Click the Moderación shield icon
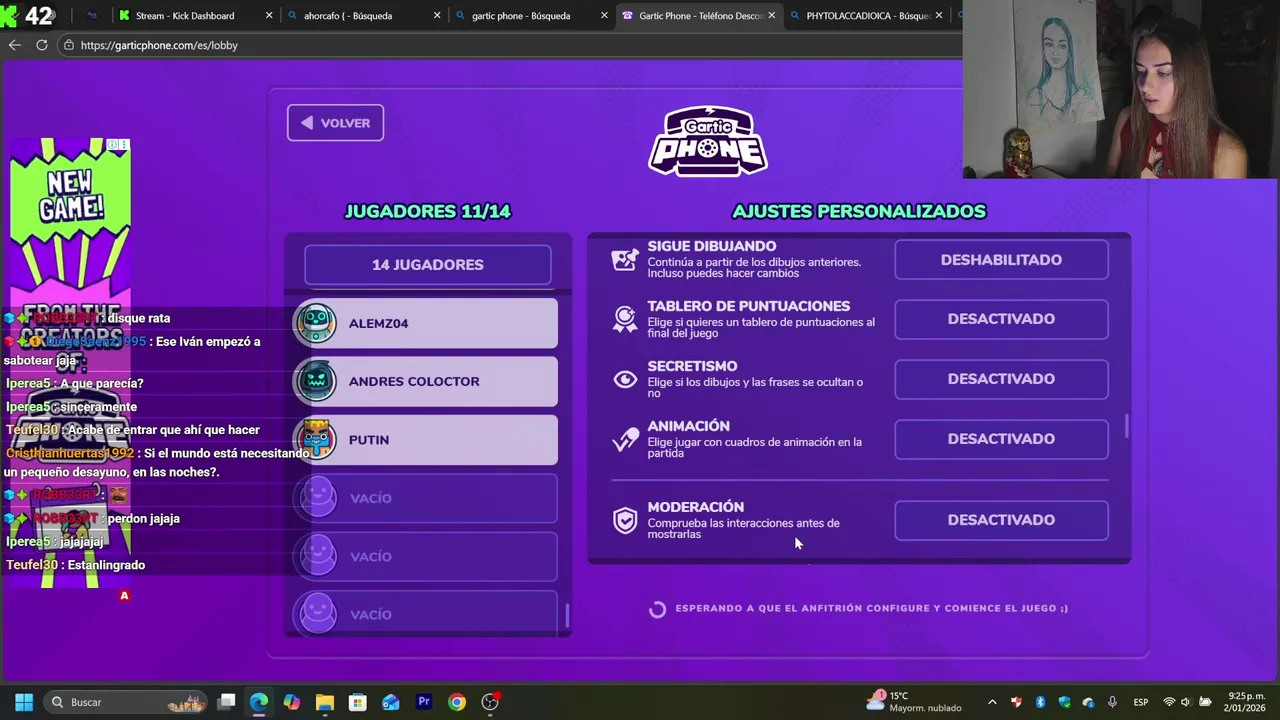Screen dimensions: 1280x720 pos(625,520)
